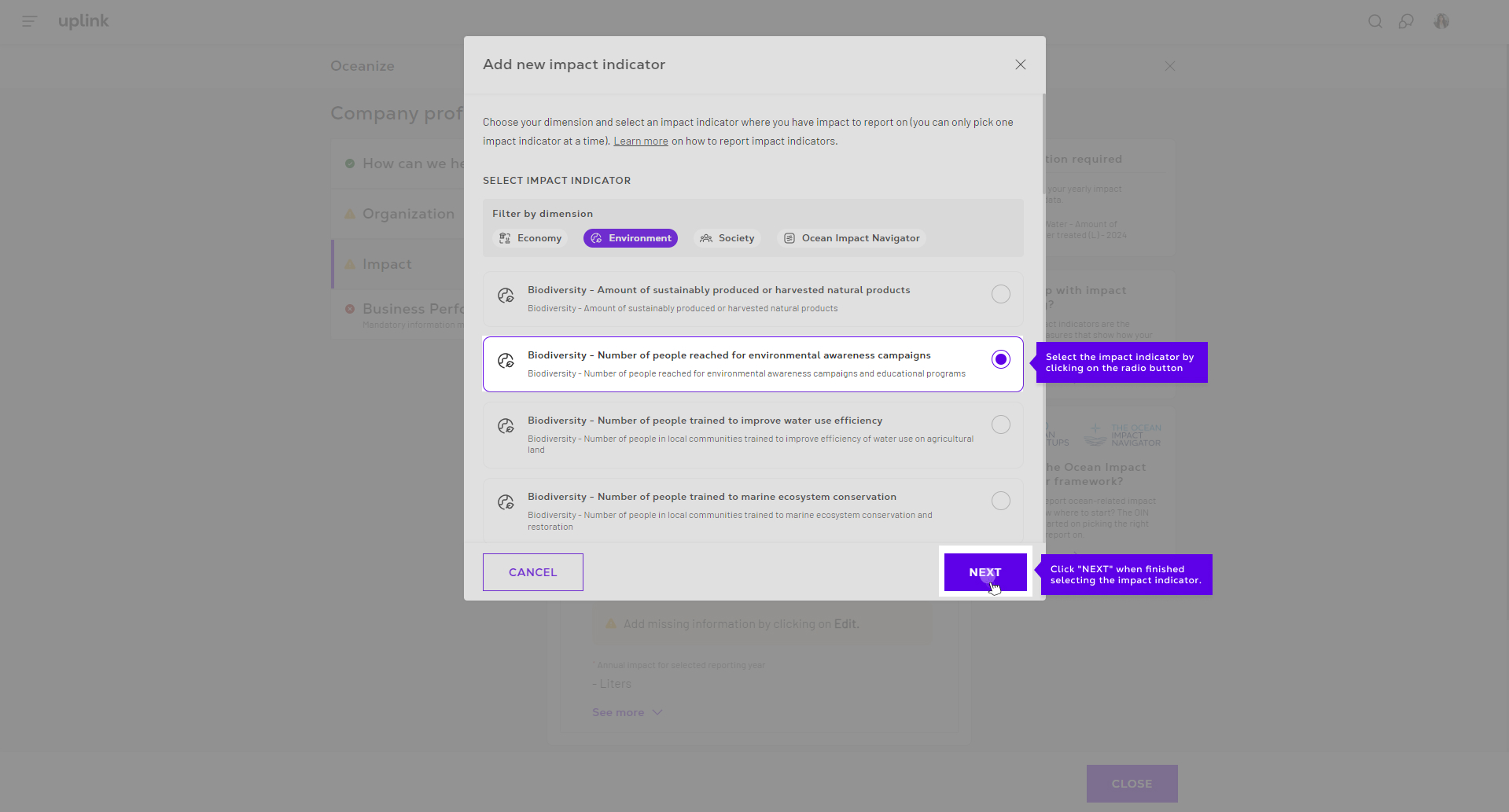Open the hamburger menu icon
Viewport: 1509px width, 812px height.
29,21
